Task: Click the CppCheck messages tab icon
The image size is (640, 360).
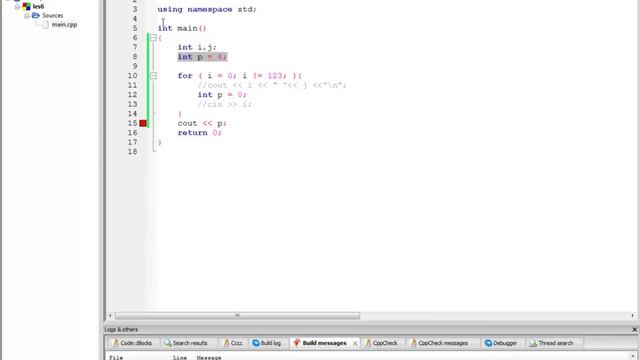Action: (413, 343)
